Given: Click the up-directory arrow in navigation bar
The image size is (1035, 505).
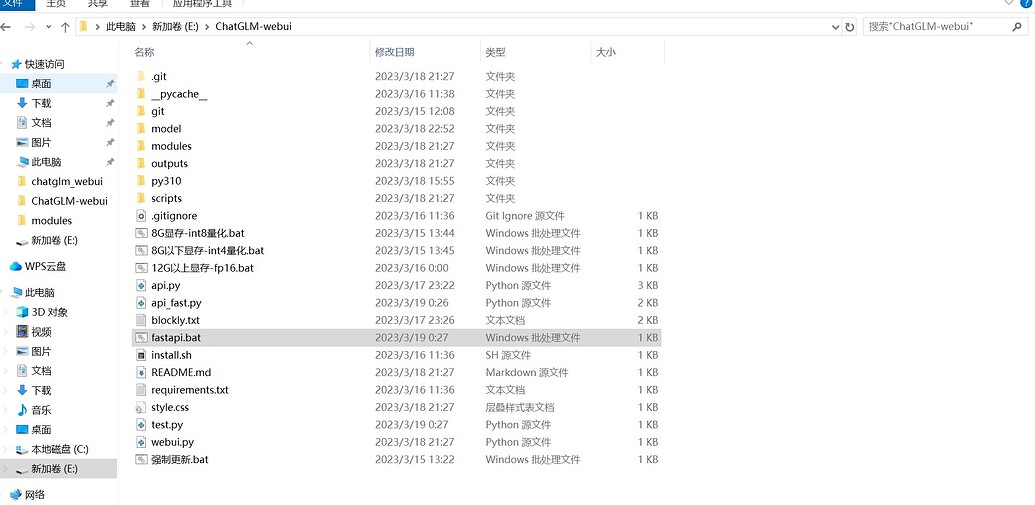Looking at the screenshot, I should pos(65,27).
